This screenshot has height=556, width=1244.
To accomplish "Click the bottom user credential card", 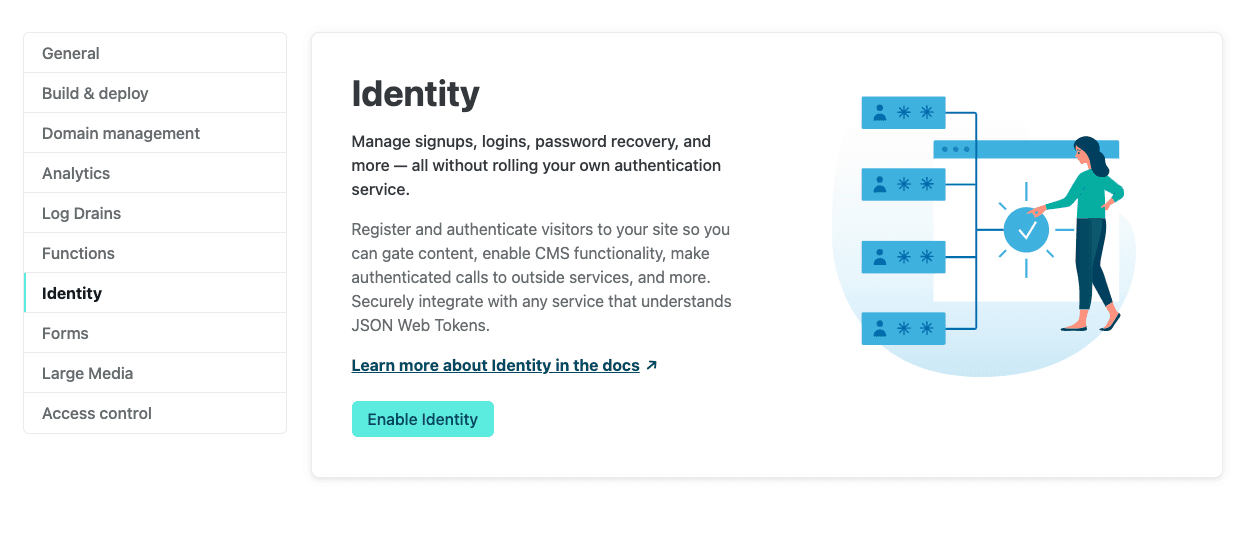I will coord(903,328).
